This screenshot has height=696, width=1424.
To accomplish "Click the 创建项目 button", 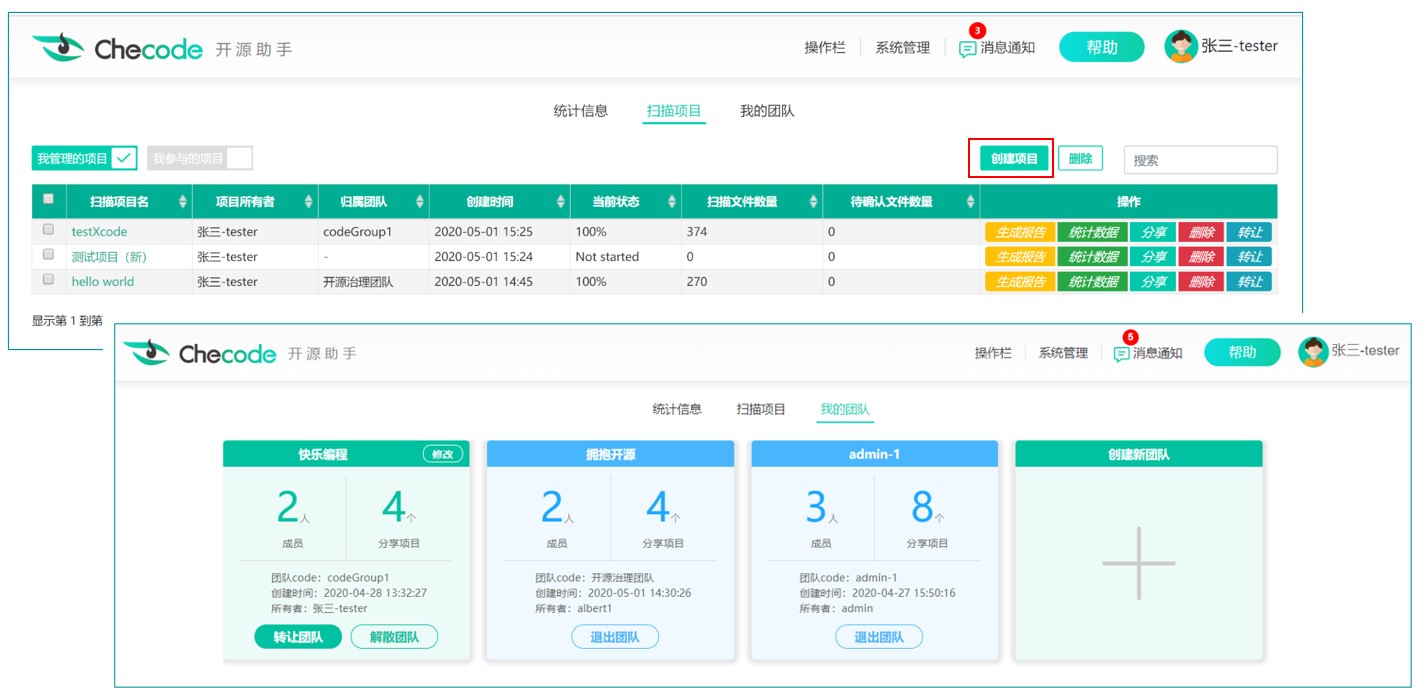I will (1014, 159).
